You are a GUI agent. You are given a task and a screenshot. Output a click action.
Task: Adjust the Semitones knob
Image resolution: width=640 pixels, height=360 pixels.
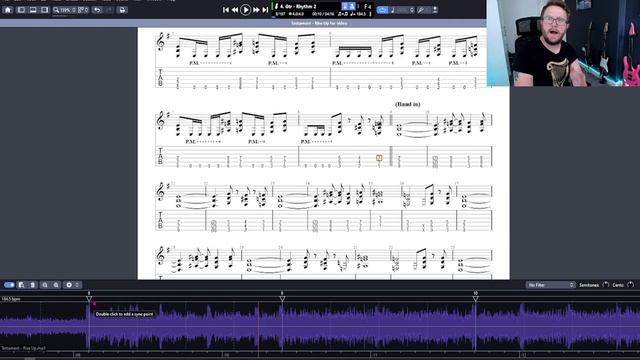606,284
